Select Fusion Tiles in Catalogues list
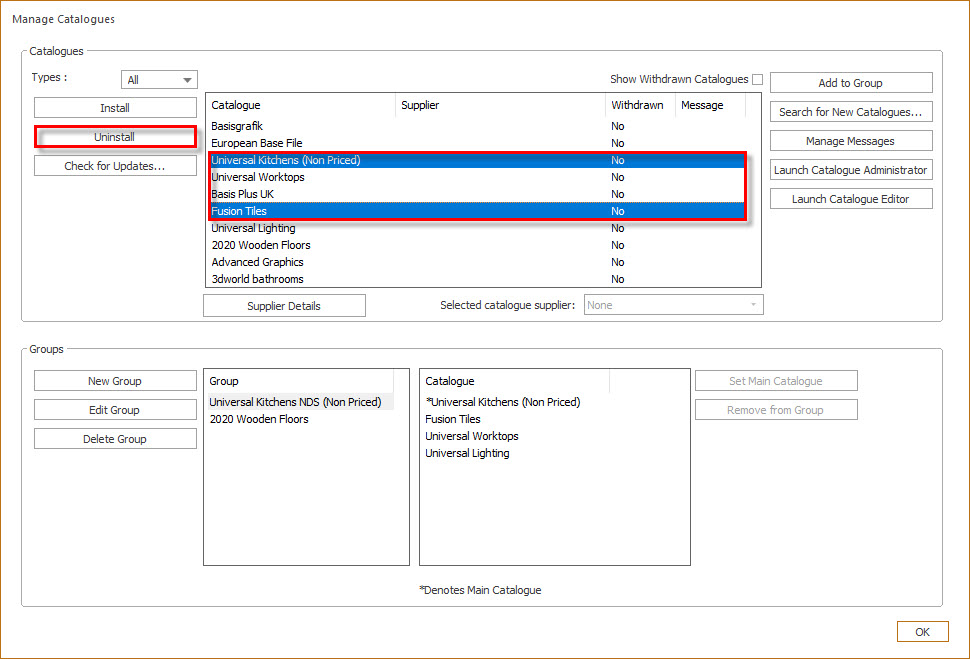Viewport: 970px width, 659px height. pos(478,211)
